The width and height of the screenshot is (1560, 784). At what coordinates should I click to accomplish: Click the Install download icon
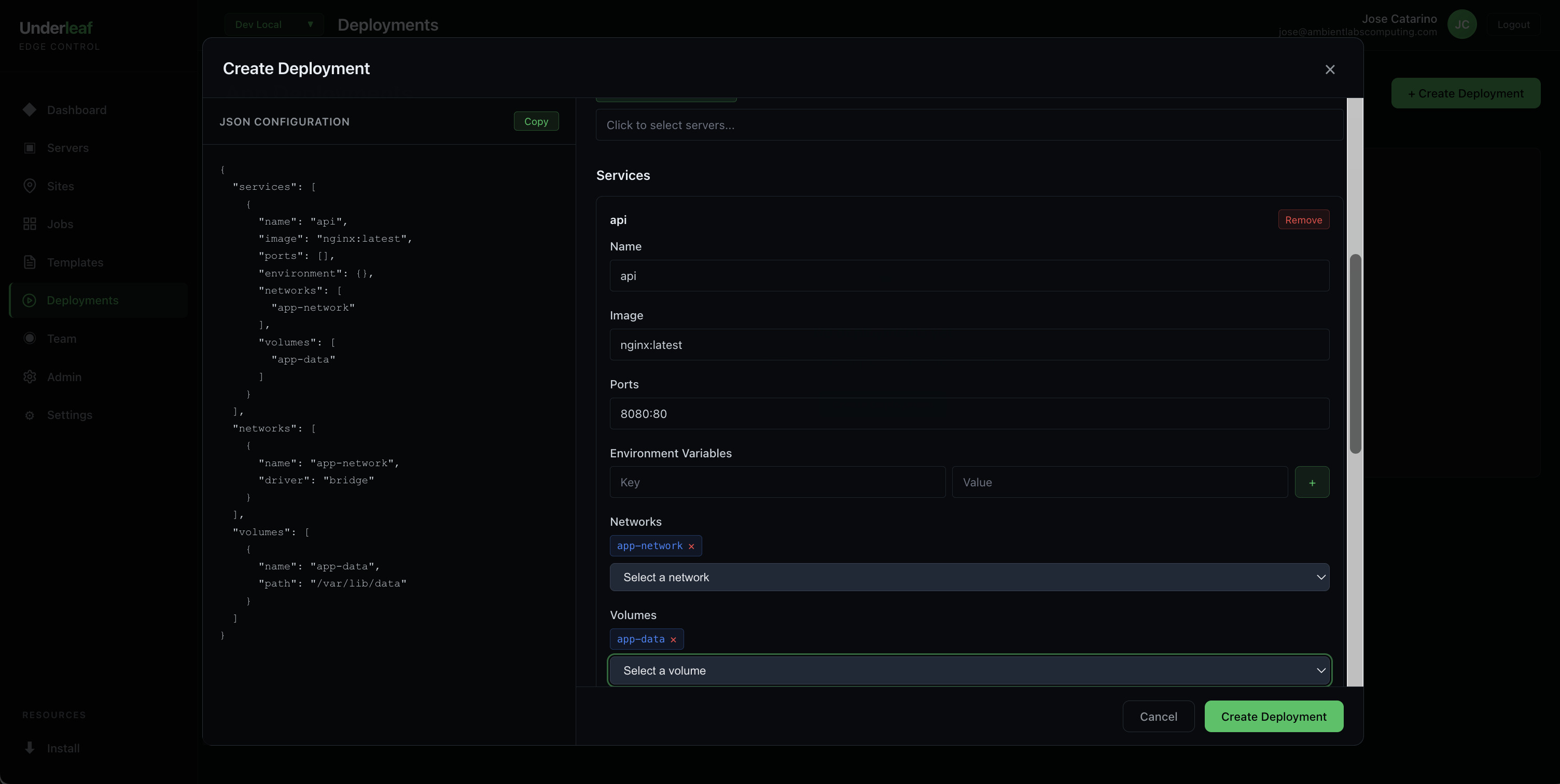(30, 748)
